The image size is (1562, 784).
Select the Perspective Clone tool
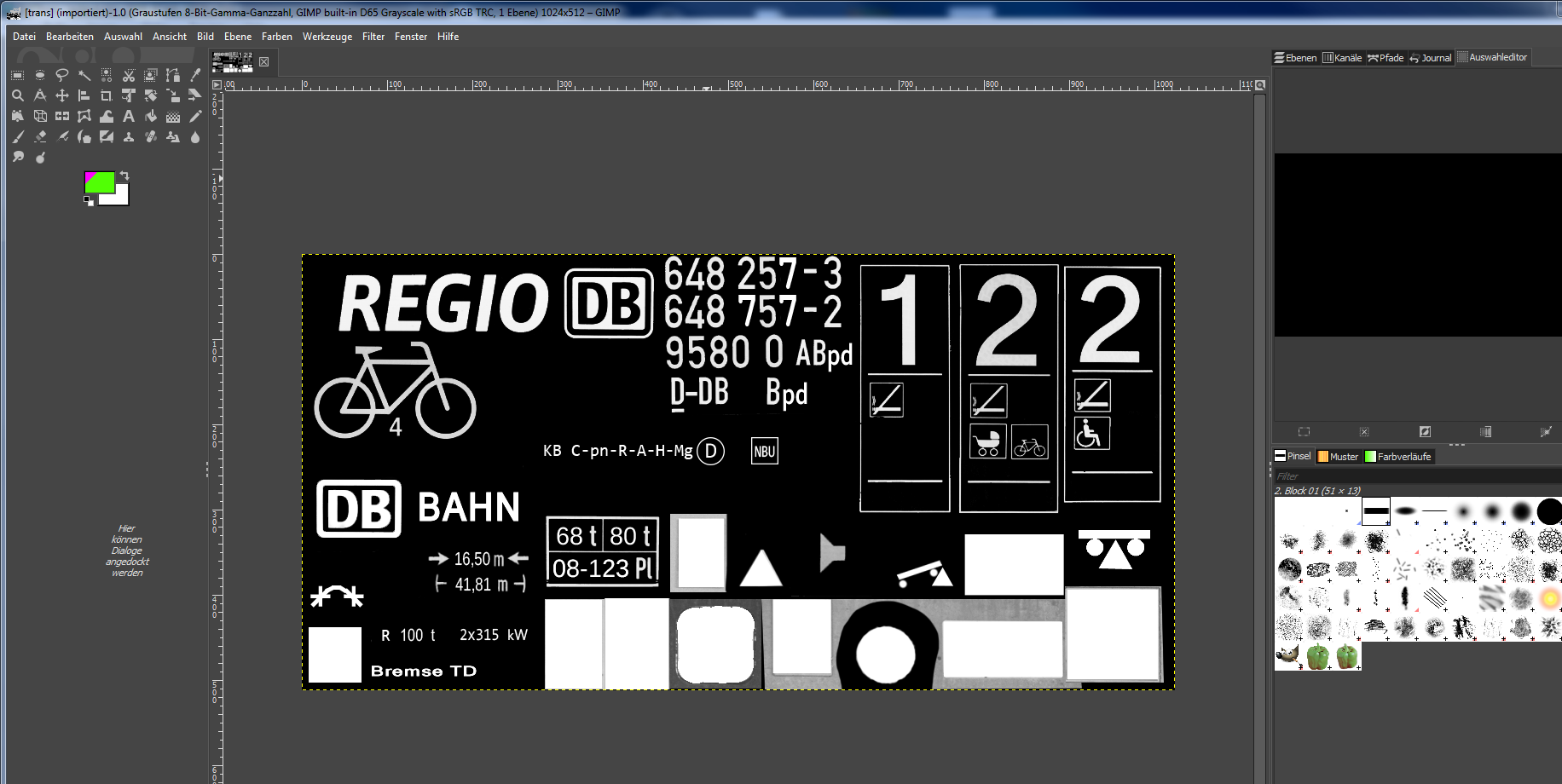pyautogui.click(x=172, y=136)
